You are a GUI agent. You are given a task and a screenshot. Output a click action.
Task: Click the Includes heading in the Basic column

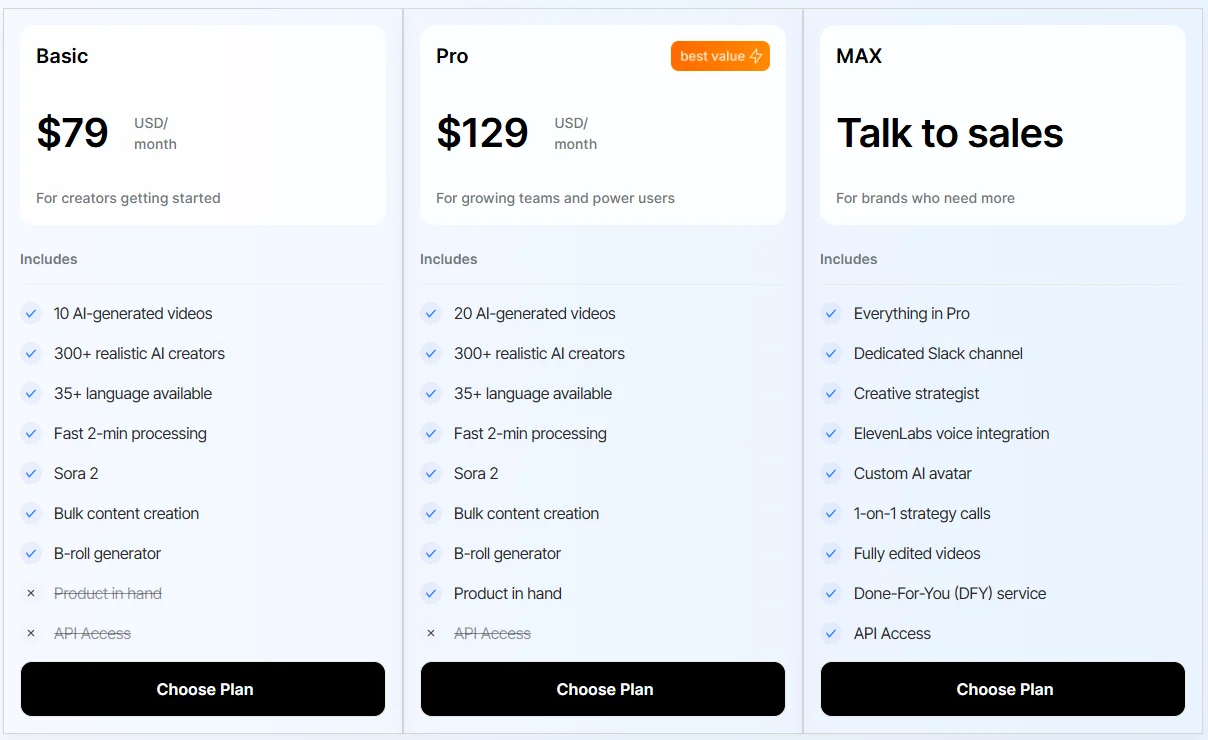[x=48, y=259]
